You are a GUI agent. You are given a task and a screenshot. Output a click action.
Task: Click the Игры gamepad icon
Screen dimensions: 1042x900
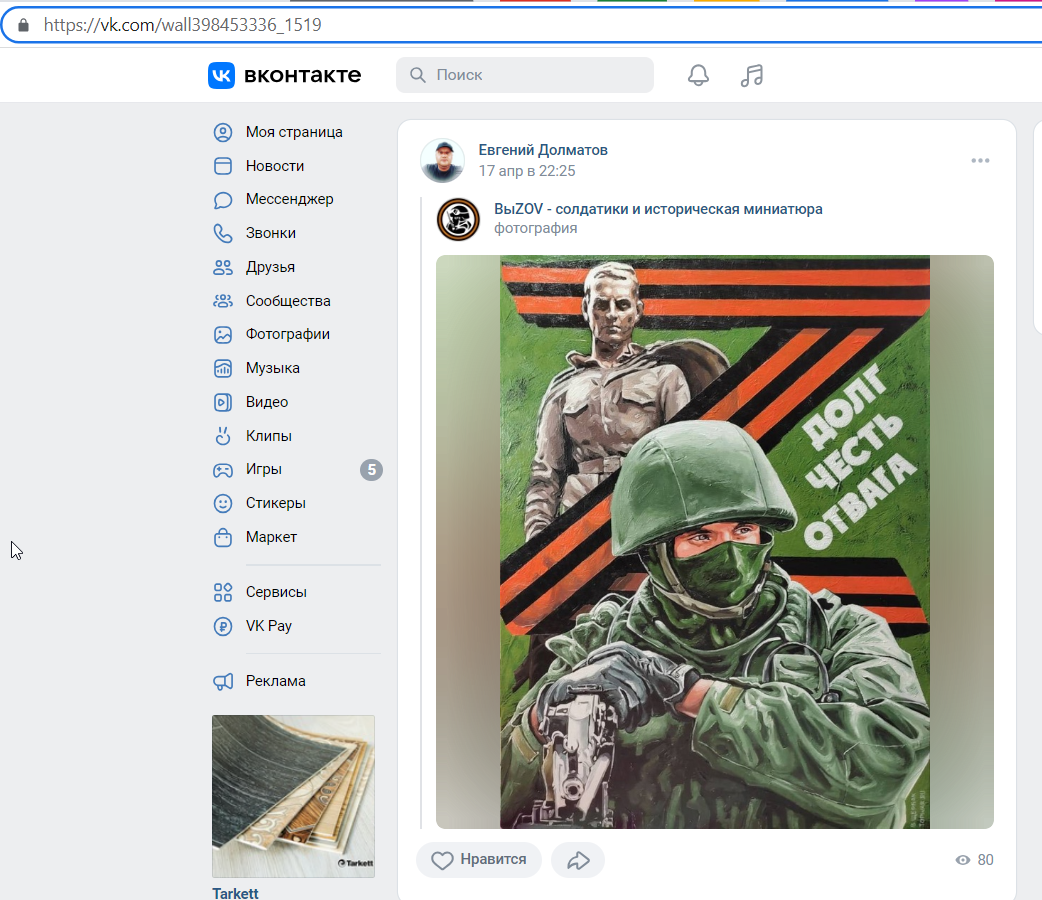[223, 470]
